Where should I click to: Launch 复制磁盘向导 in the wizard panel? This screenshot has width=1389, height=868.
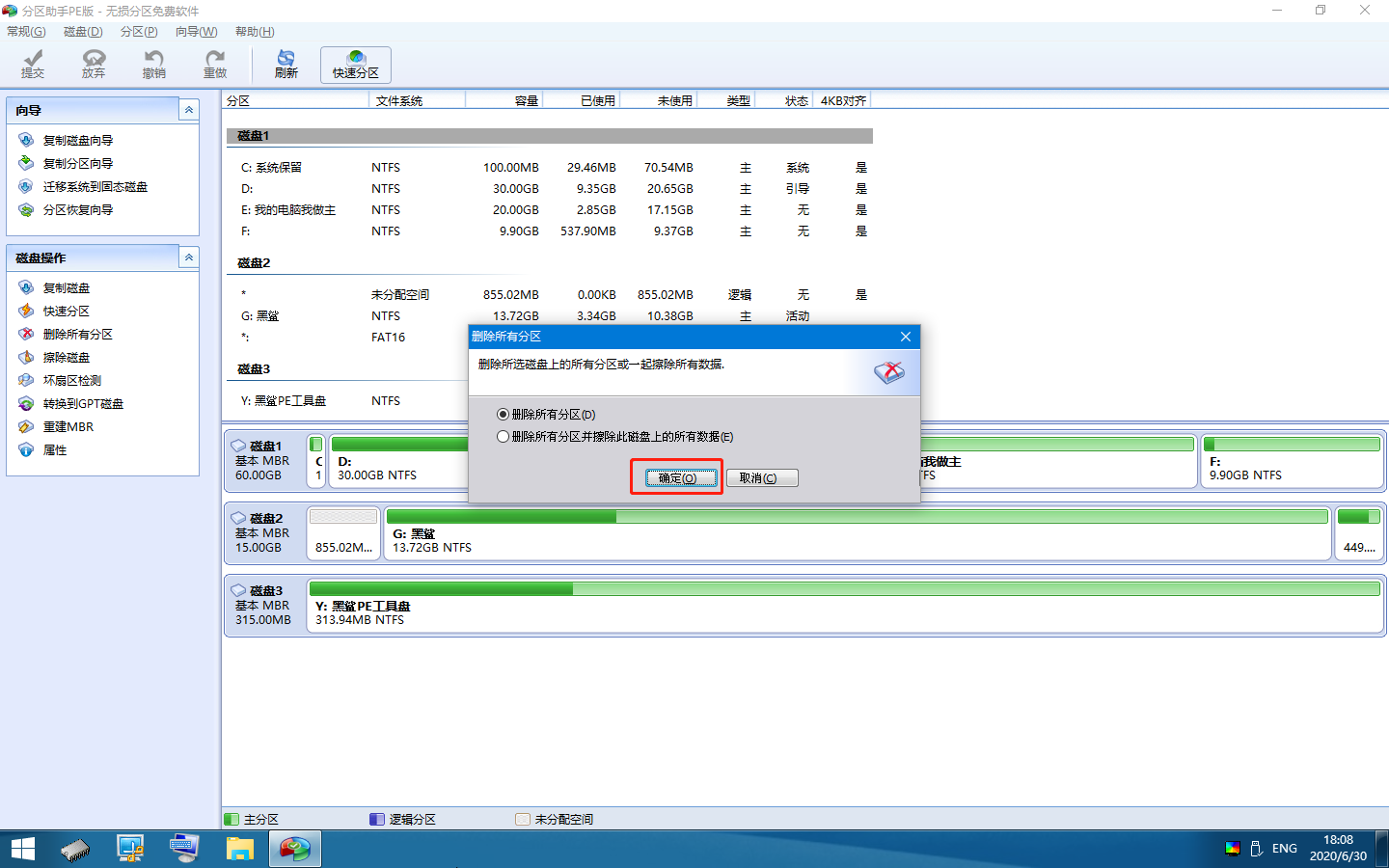77,141
